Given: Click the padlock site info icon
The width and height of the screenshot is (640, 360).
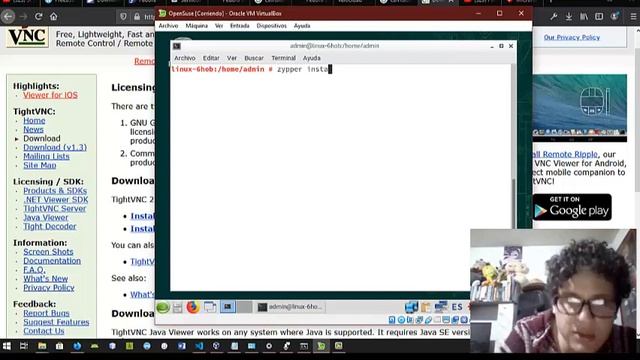Looking at the screenshot, I should point(137,17).
